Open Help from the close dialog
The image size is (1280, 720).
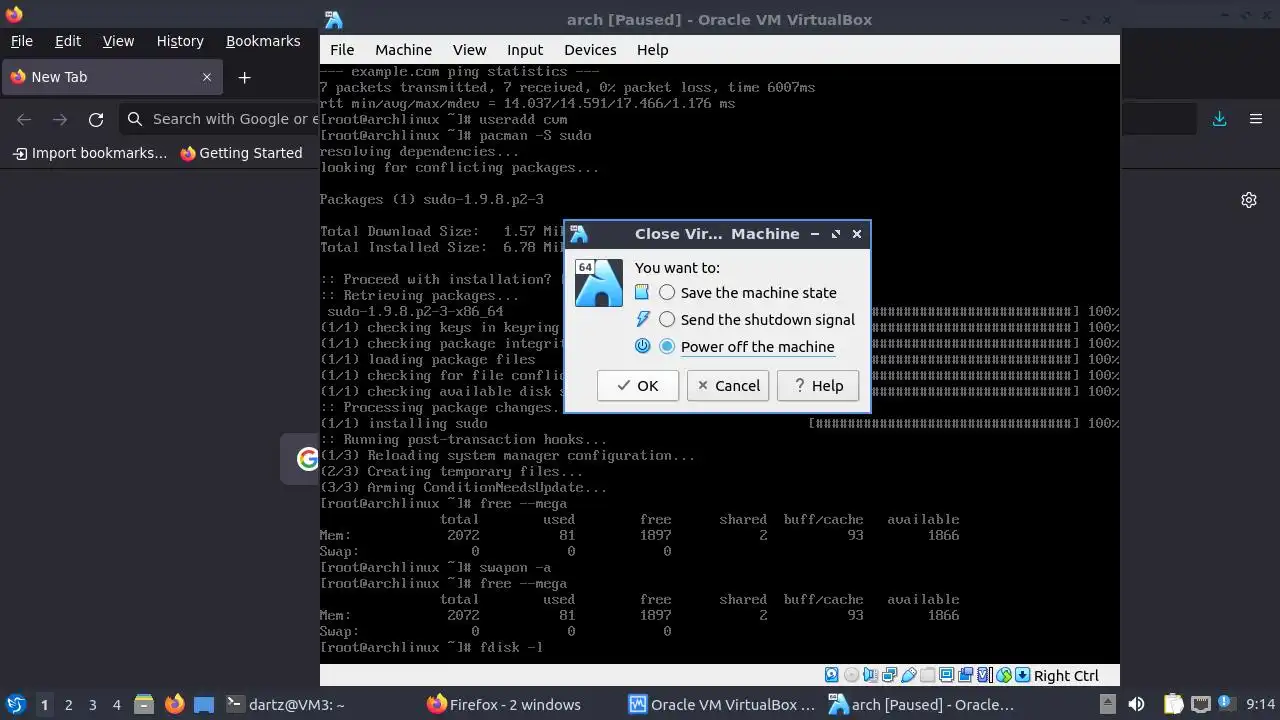818,386
